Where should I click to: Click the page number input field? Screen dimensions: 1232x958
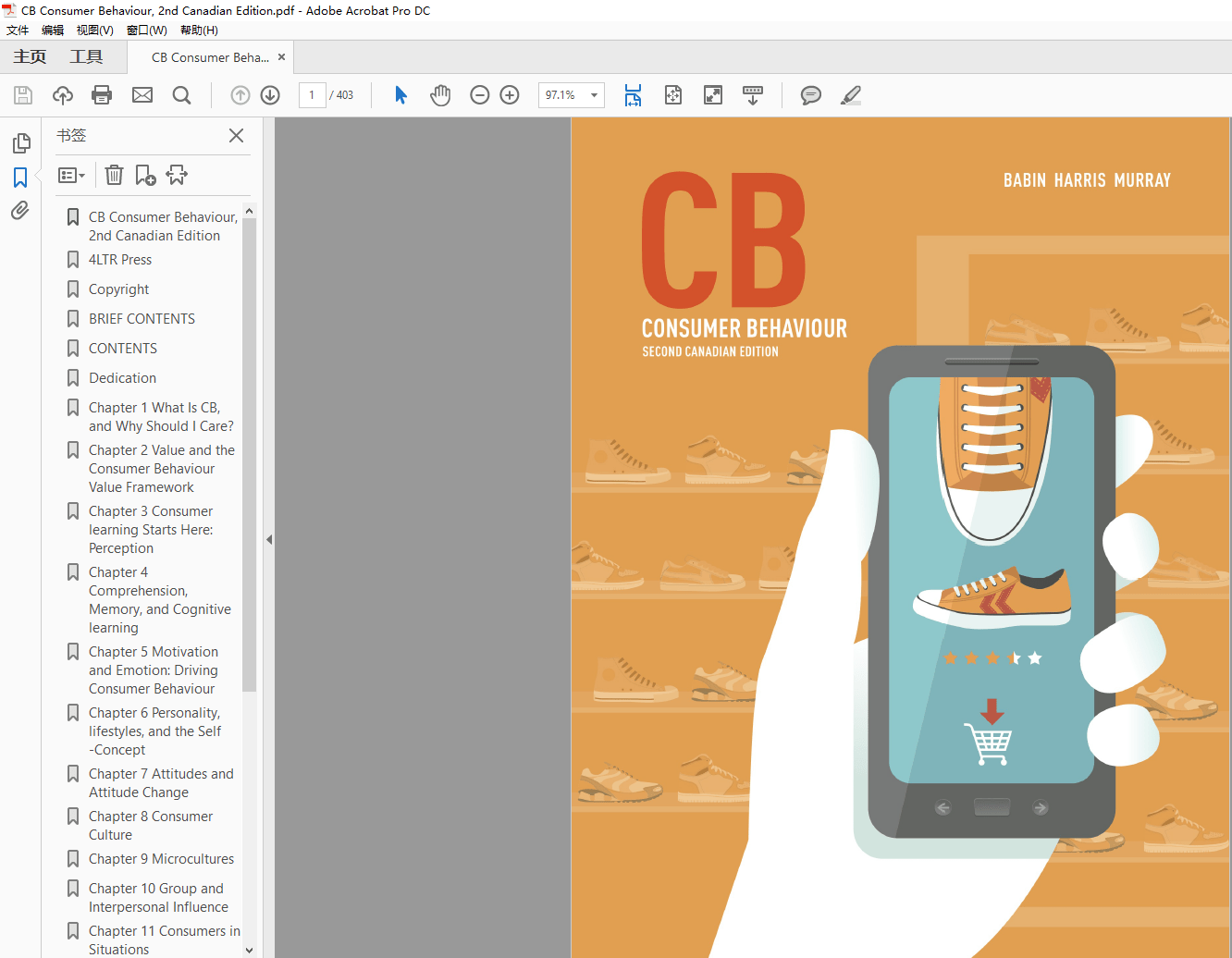tap(312, 95)
